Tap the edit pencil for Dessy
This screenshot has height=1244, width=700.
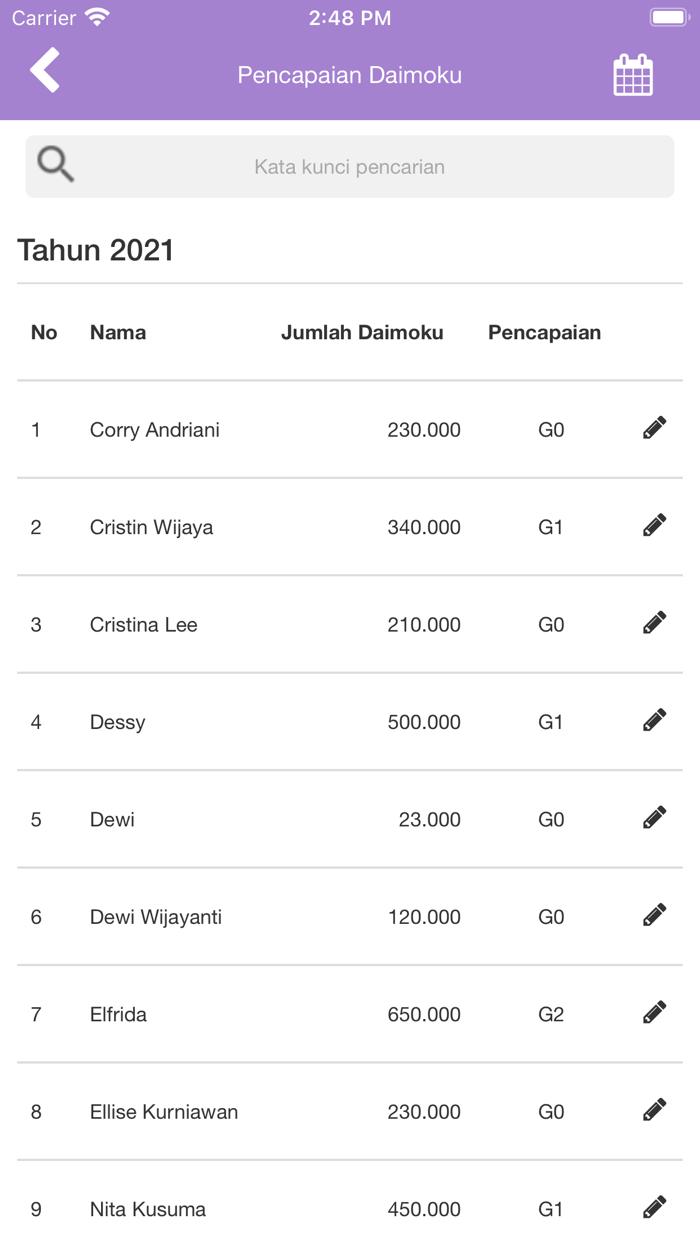(x=654, y=721)
